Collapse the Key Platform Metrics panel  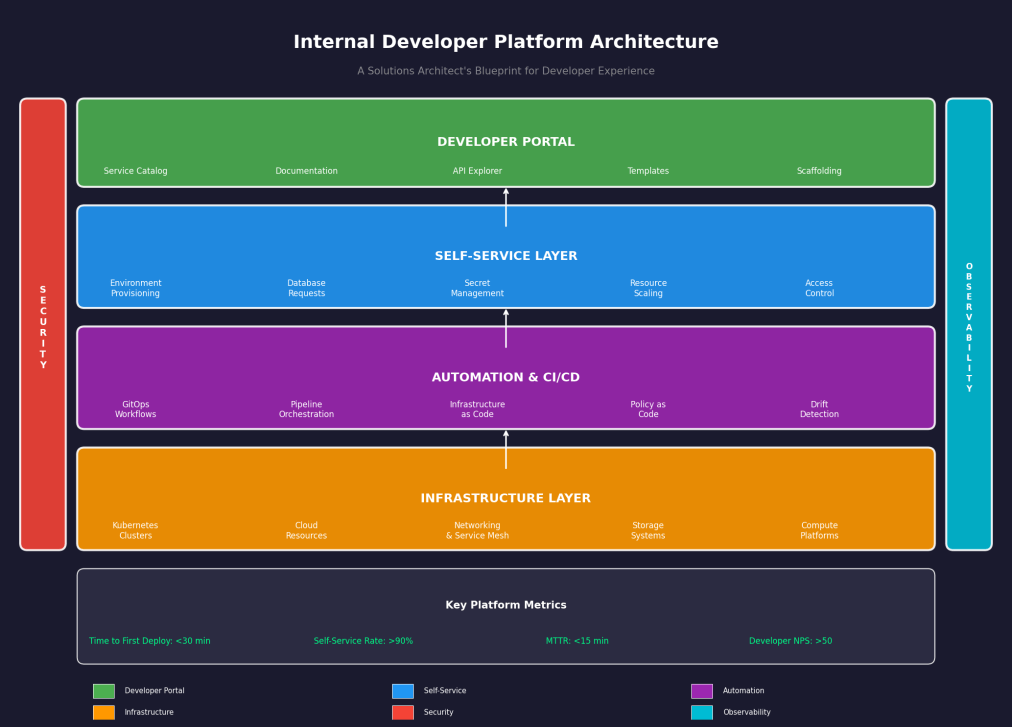click(x=506, y=604)
